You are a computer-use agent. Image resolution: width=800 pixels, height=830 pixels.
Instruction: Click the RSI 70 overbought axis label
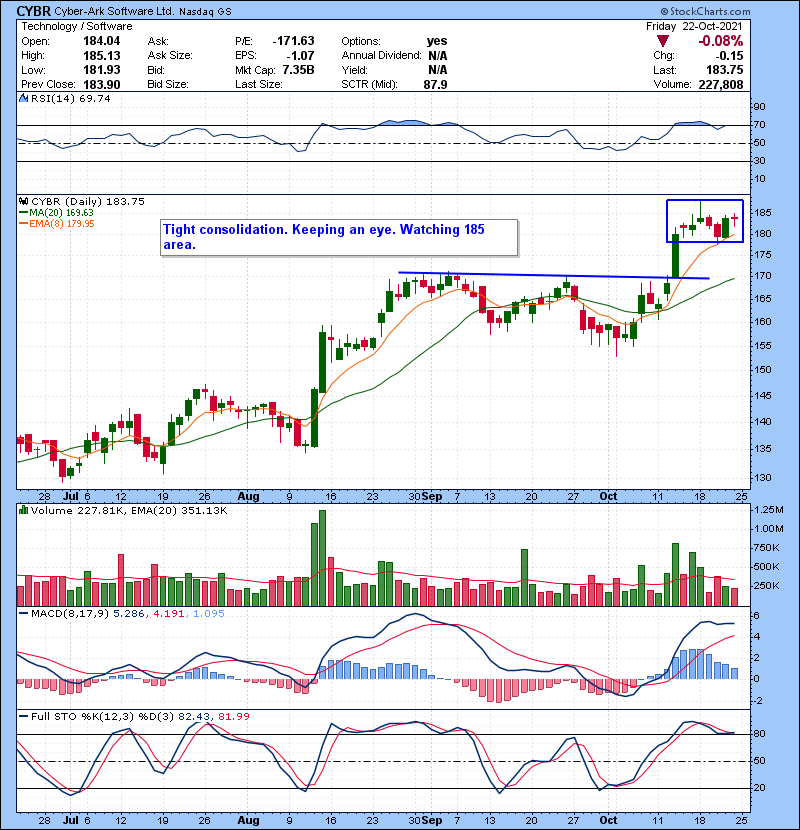point(760,125)
